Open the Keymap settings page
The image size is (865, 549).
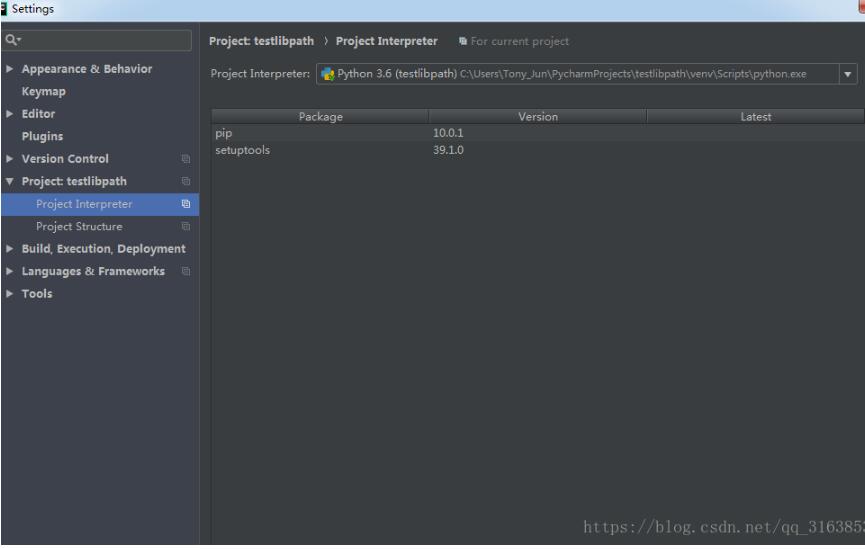44,92
